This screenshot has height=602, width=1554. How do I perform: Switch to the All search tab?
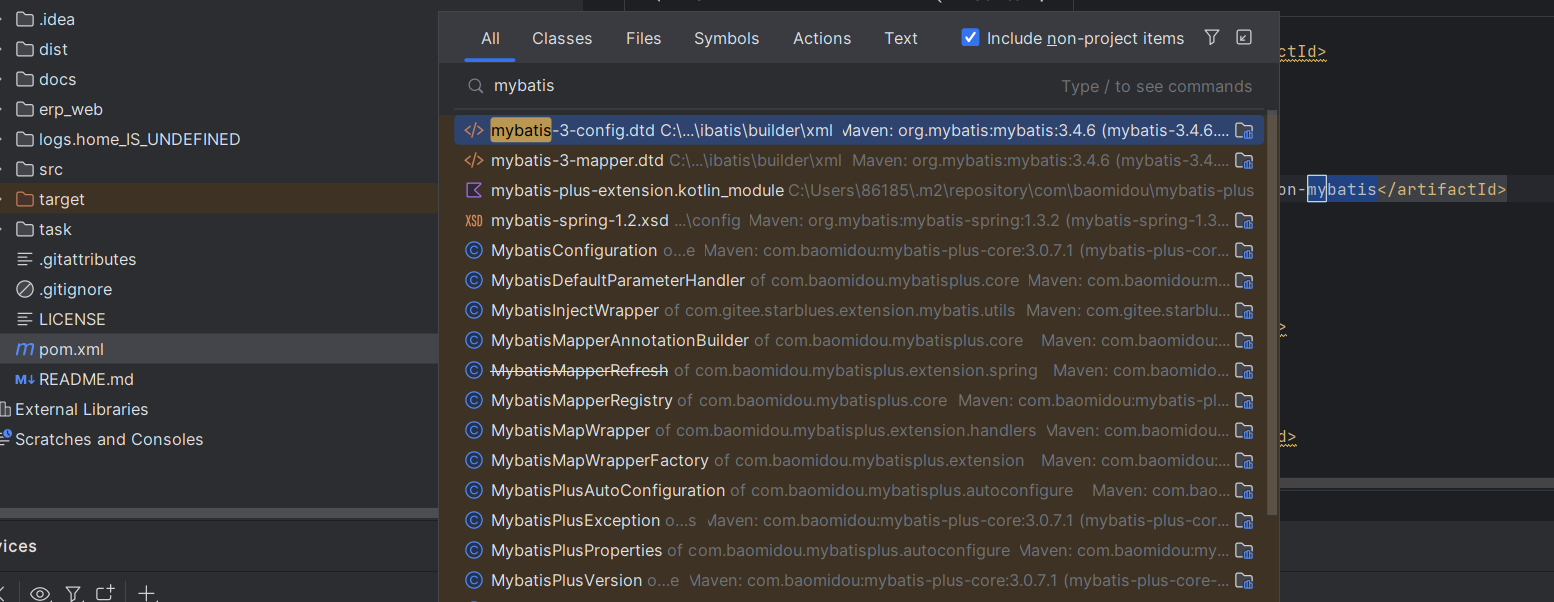490,38
